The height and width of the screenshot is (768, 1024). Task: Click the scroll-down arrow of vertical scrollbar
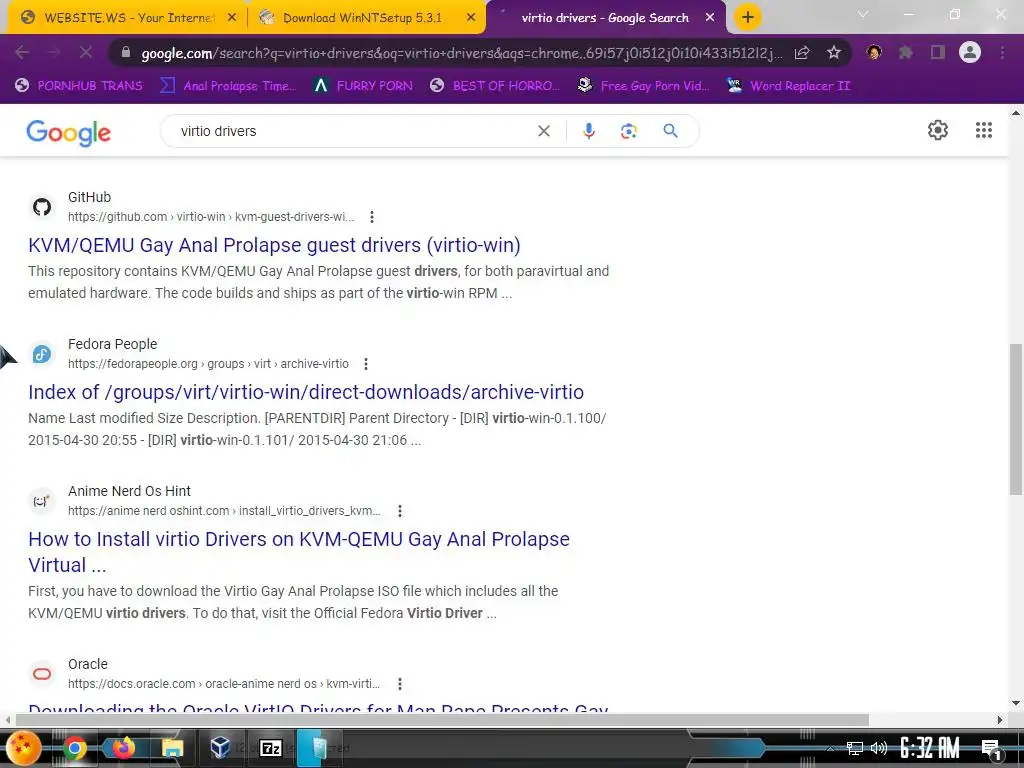[1016, 704]
